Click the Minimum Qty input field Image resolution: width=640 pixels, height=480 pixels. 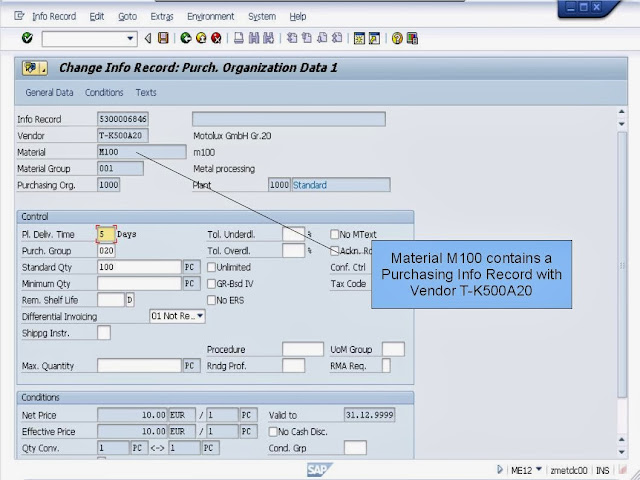[139, 283]
